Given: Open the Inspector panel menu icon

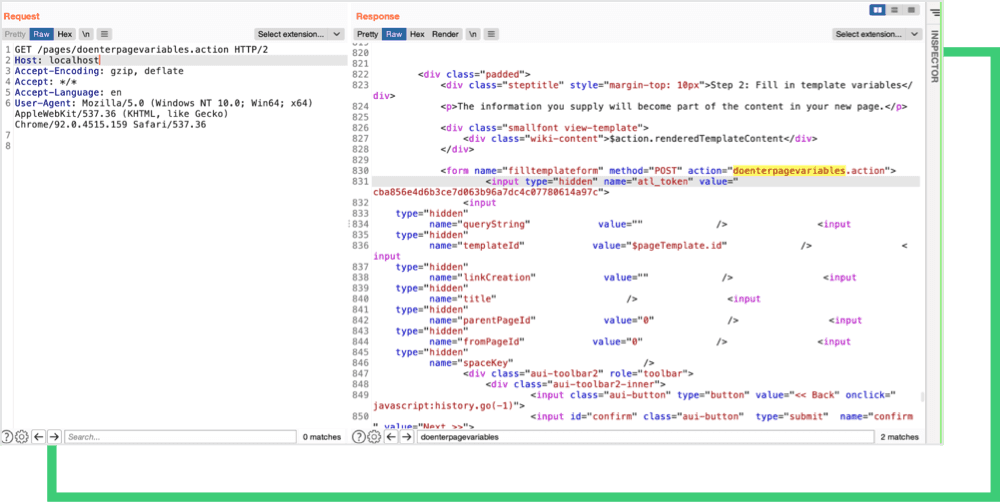Looking at the screenshot, I should 934,11.
